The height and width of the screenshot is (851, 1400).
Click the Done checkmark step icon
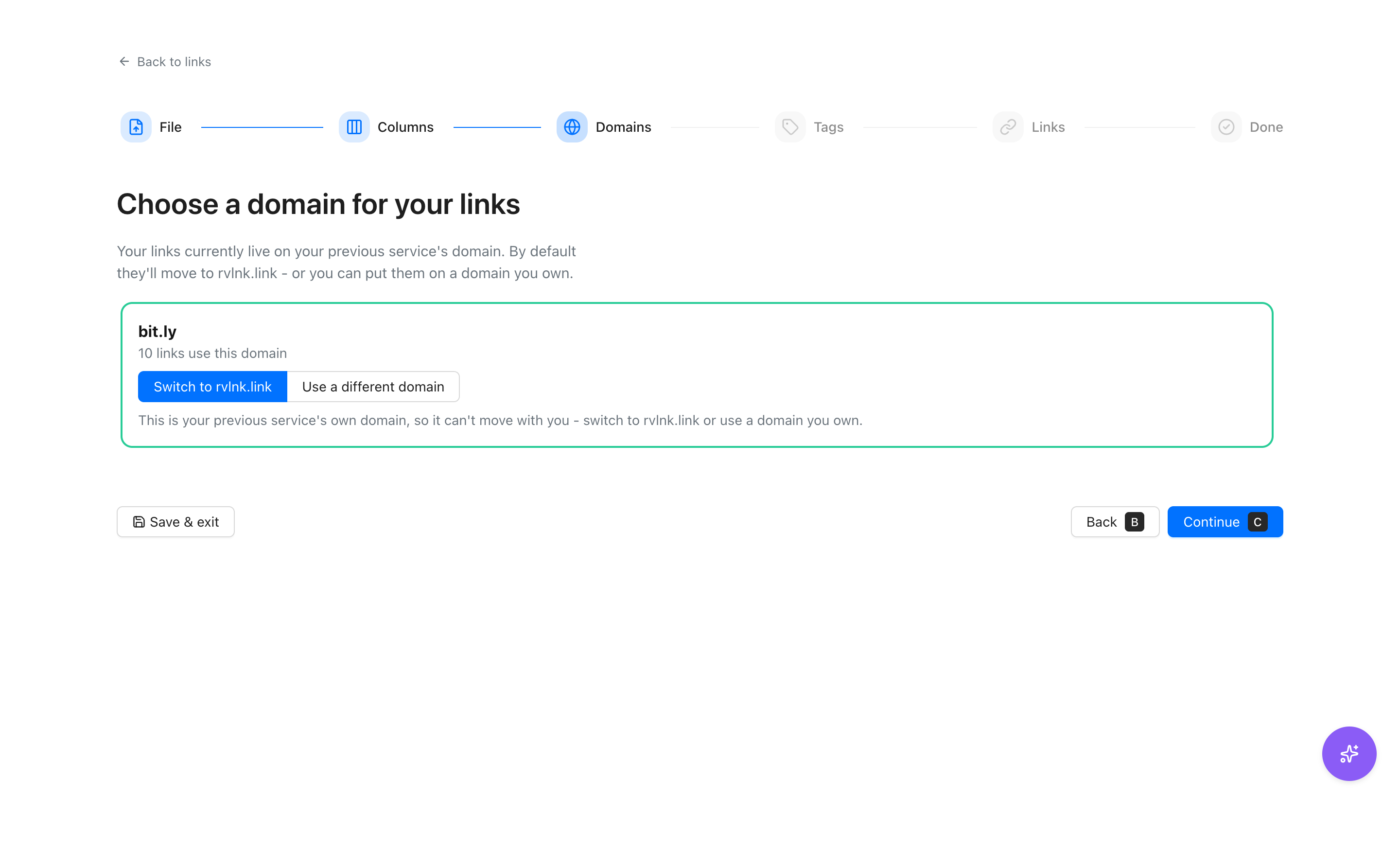[1226, 127]
